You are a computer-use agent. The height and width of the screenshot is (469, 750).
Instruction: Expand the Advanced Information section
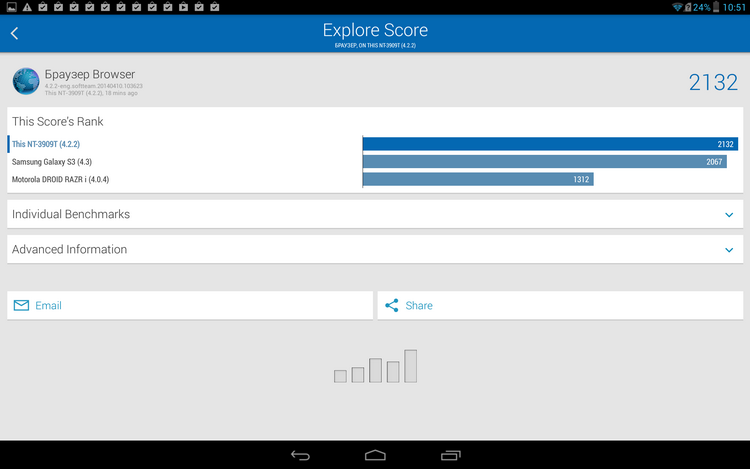pos(375,249)
